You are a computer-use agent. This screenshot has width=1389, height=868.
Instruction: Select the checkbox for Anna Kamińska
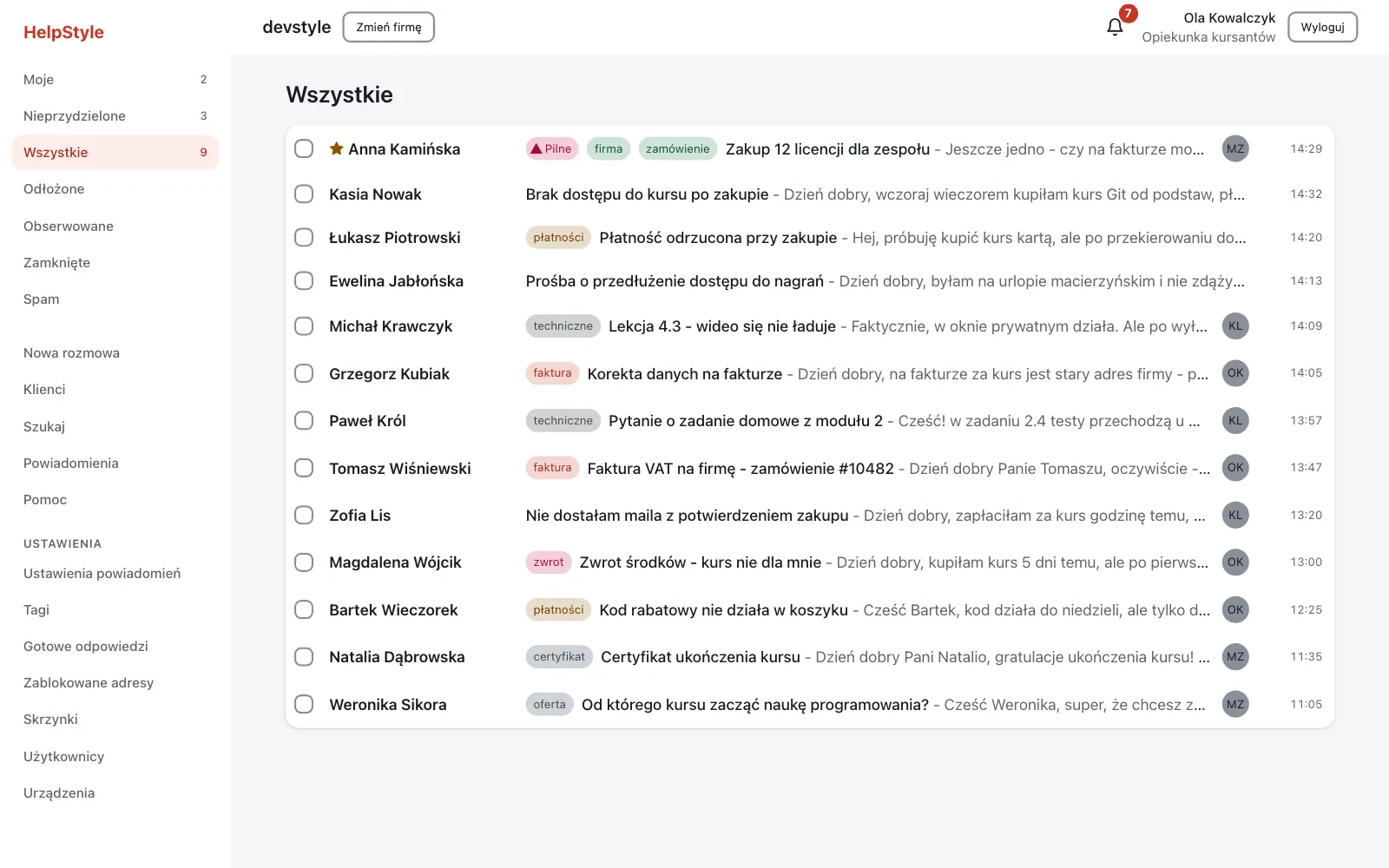[x=304, y=148]
